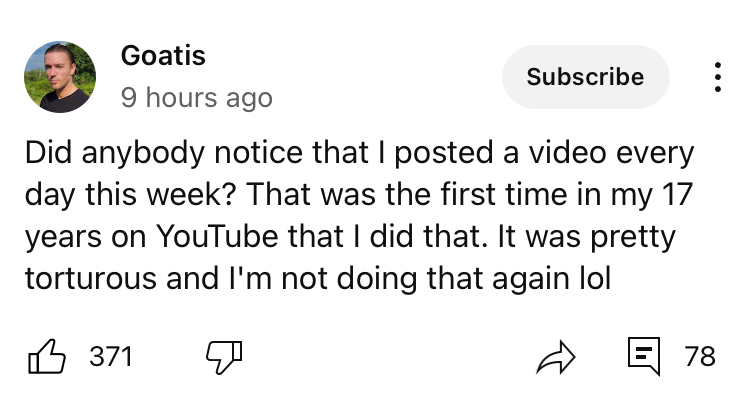Click the post's first line about posting a video
Viewport: 750px width, 414px height.
pyautogui.click(x=358, y=156)
